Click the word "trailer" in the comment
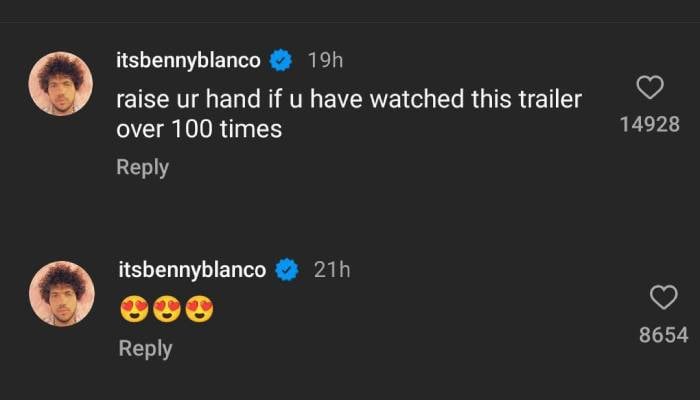 pos(549,101)
